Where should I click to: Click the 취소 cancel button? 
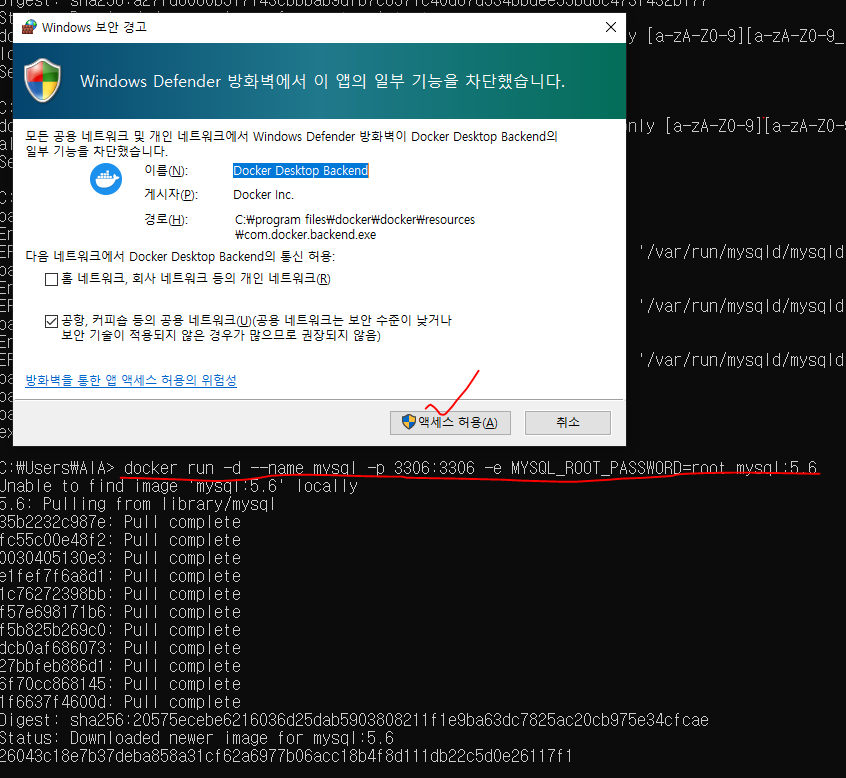pos(568,422)
